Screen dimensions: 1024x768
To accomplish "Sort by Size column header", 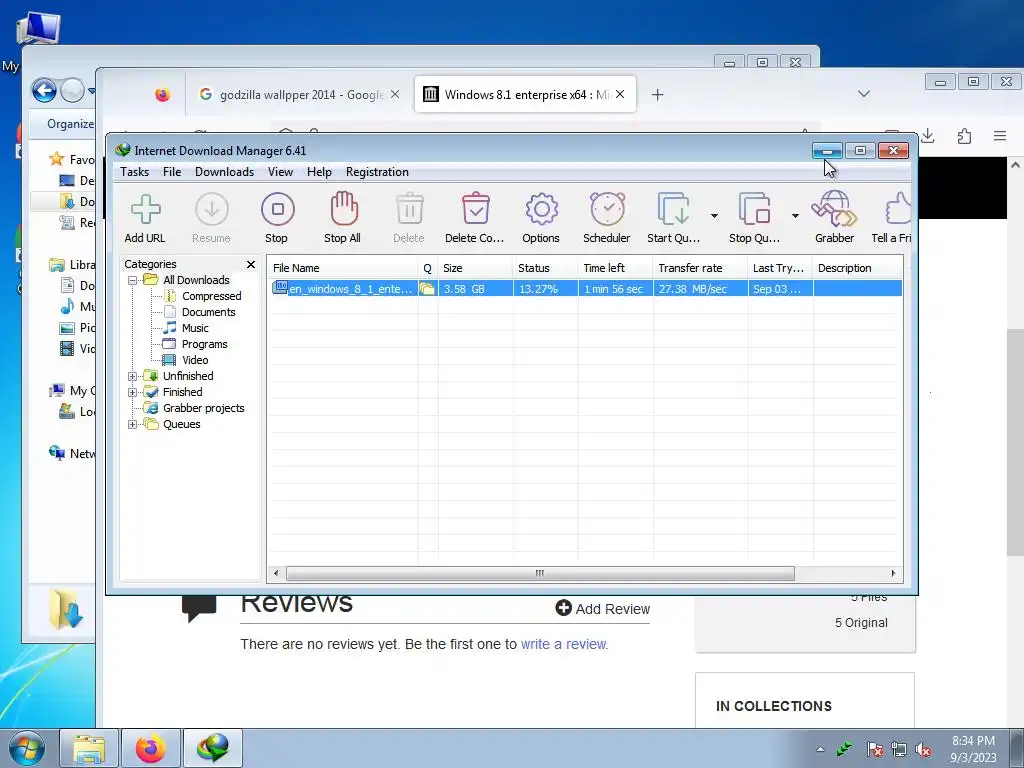I will (475, 268).
